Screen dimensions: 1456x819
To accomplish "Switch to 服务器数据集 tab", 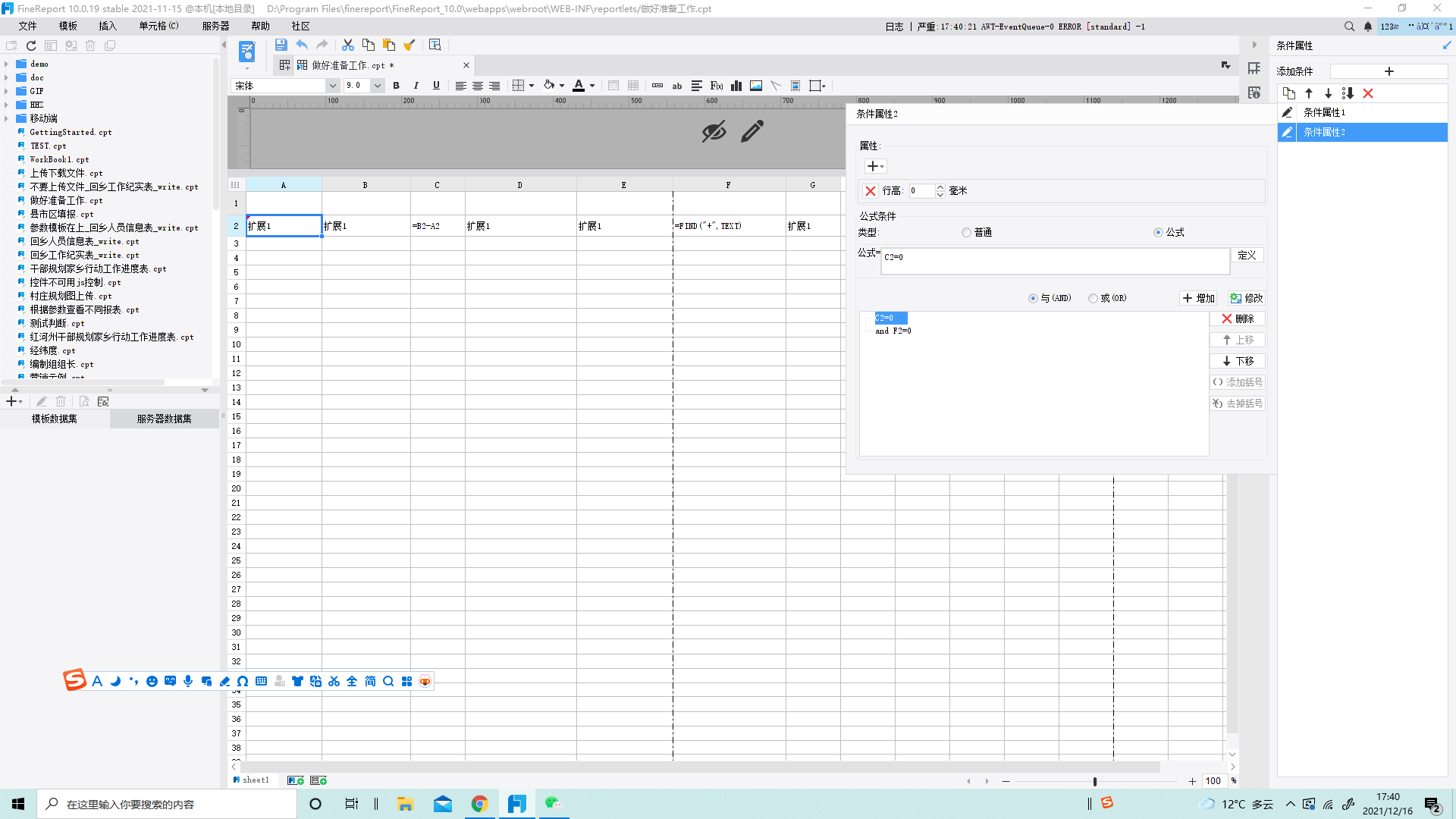I will (164, 419).
